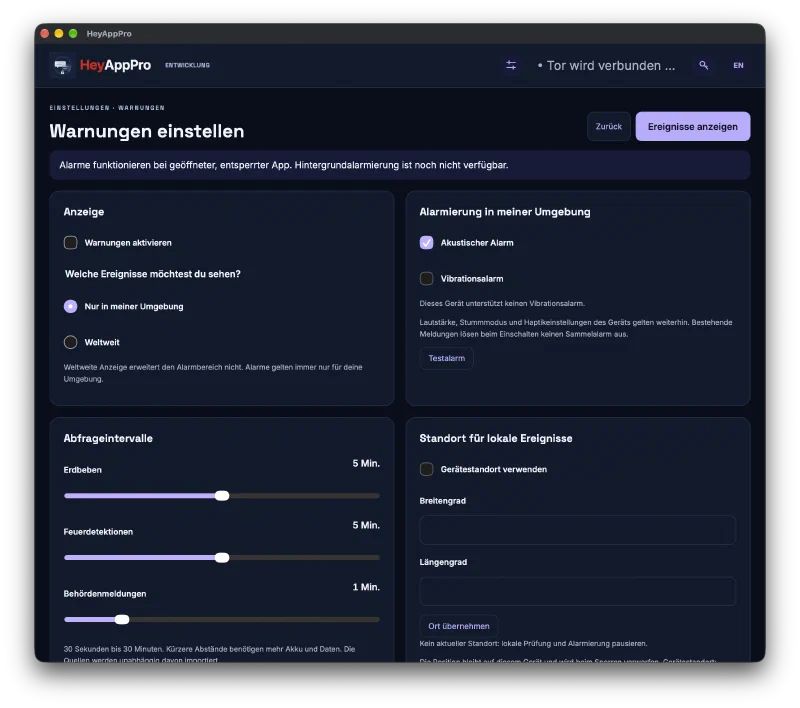Untick the Akustischer Alarm checkbox

point(427,242)
